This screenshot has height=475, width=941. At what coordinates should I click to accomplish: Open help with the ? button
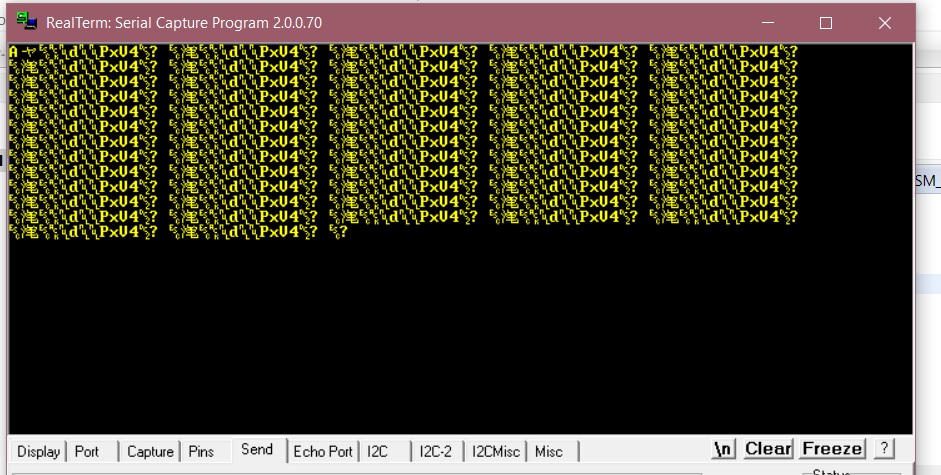click(x=883, y=449)
